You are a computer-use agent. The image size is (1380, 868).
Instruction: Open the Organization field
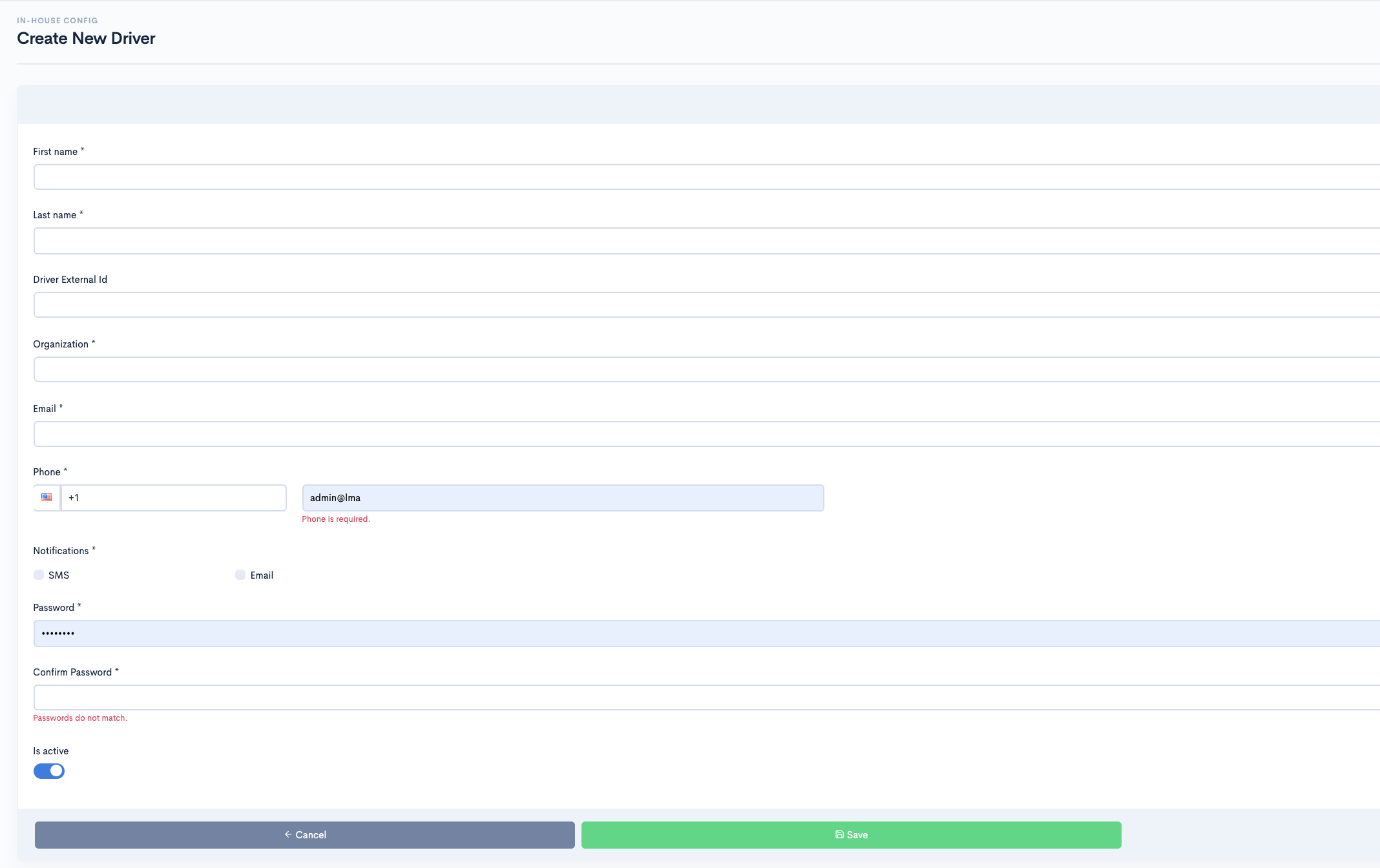[x=707, y=369]
